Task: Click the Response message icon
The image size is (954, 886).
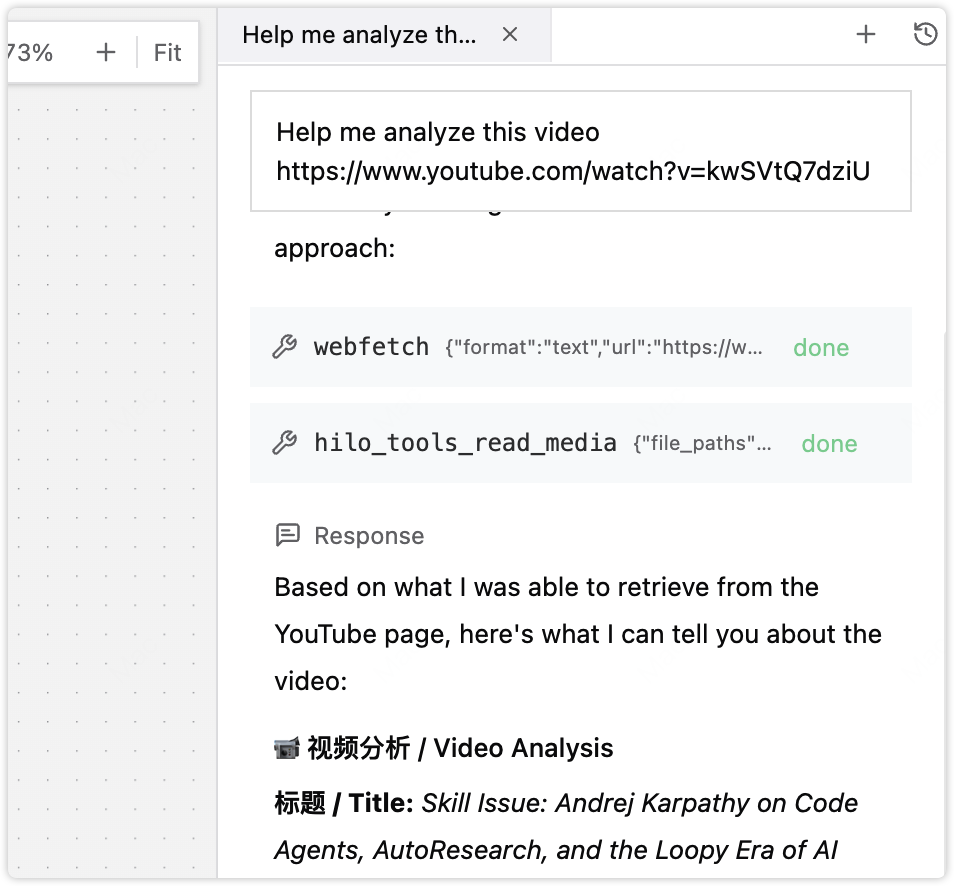Action: pyautogui.click(x=287, y=535)
